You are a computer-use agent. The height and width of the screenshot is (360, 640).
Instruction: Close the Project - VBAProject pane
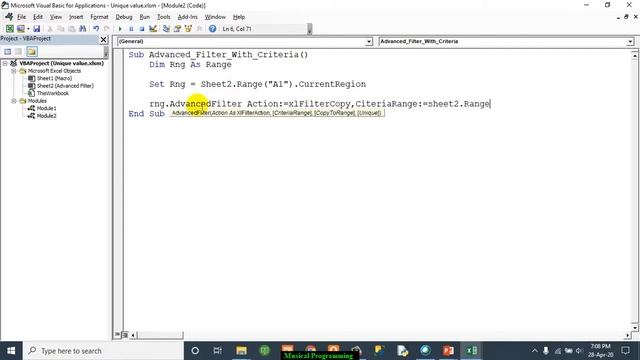tap(103, 39)
